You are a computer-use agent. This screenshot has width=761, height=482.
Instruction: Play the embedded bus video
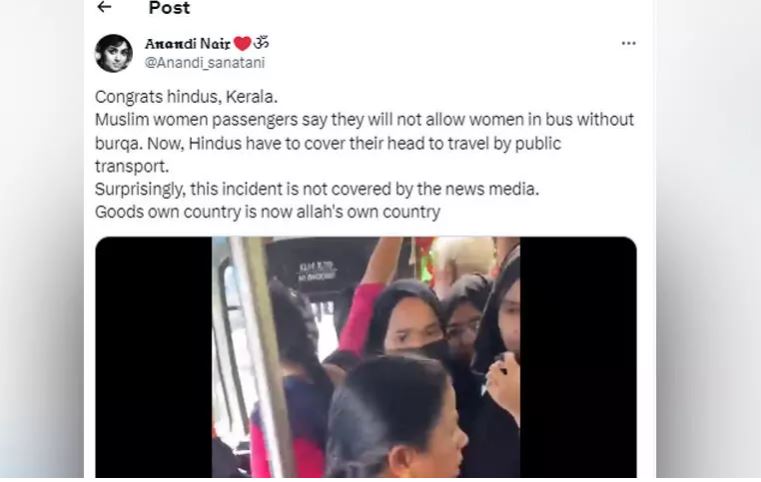[365, 357]
